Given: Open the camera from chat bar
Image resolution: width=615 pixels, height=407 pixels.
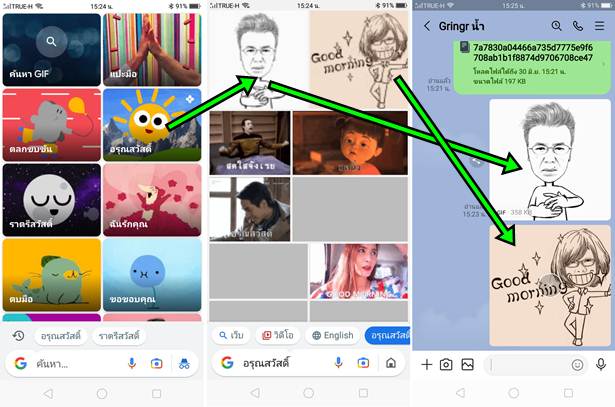Looking at the screenshot, I should click(x=446, y=365).
